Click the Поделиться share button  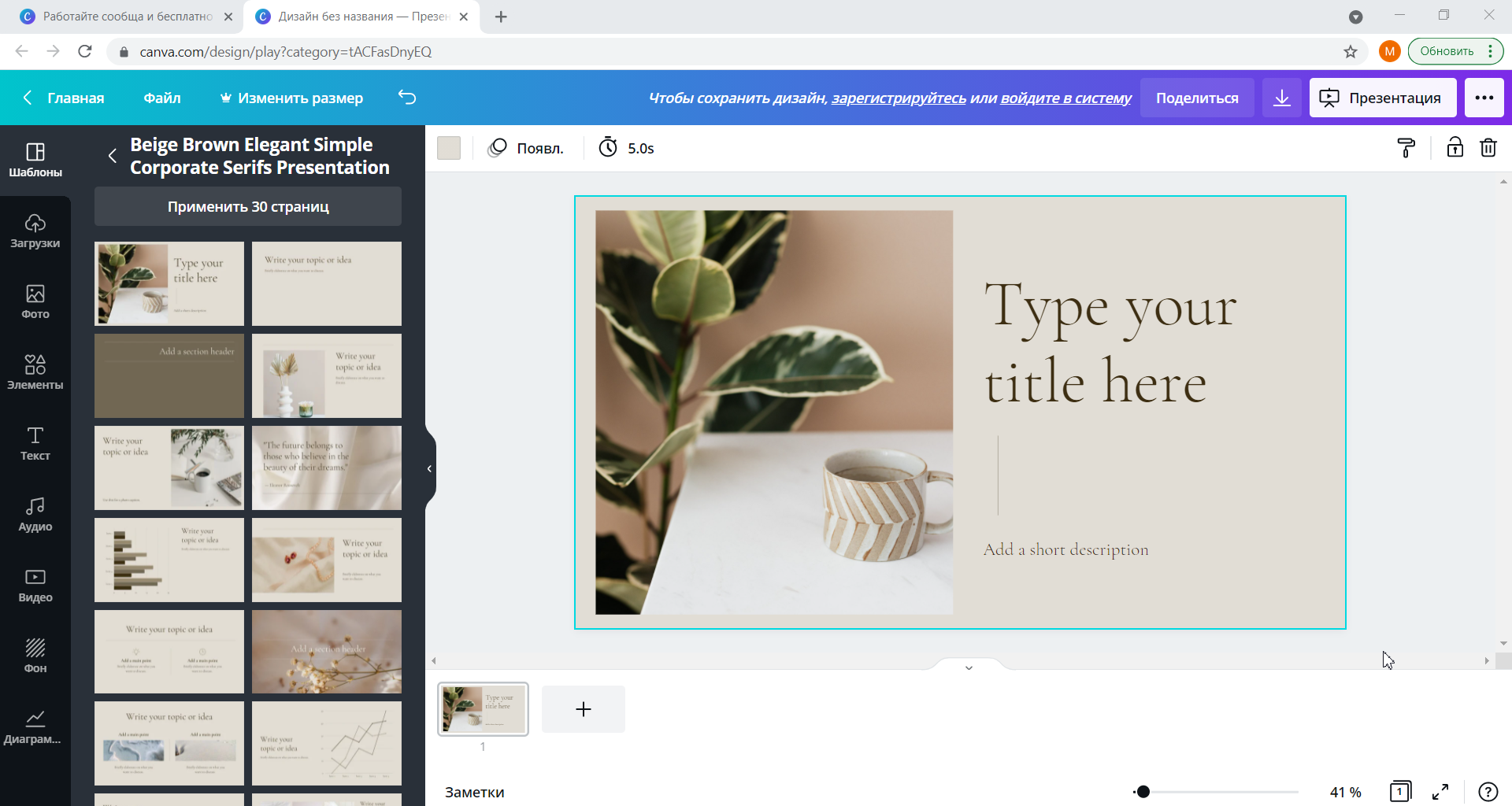click(1196, 98)
